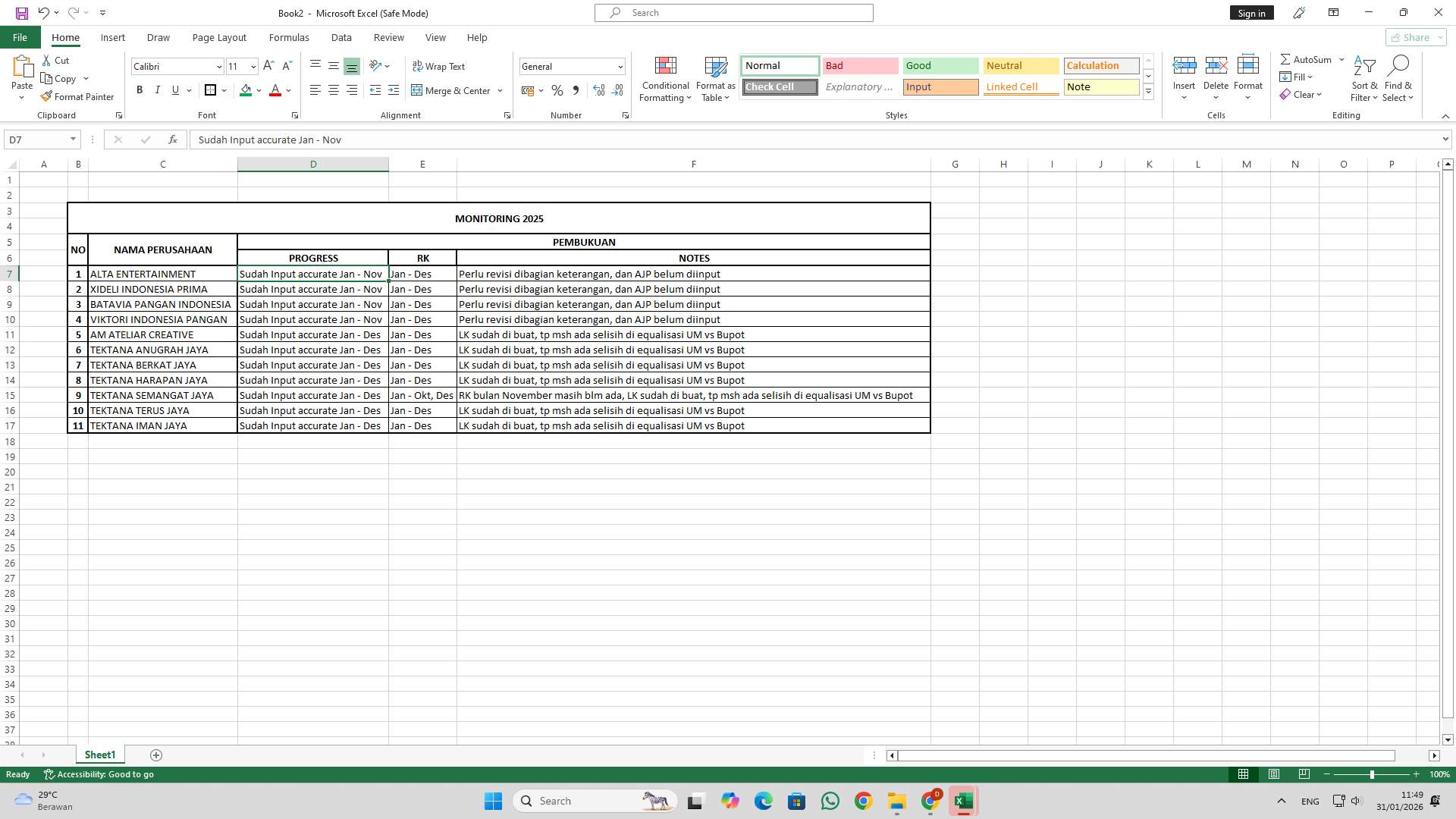Click the Name Box showing D7
Viewport: 1456px width, 819px height.
[36, 140]
